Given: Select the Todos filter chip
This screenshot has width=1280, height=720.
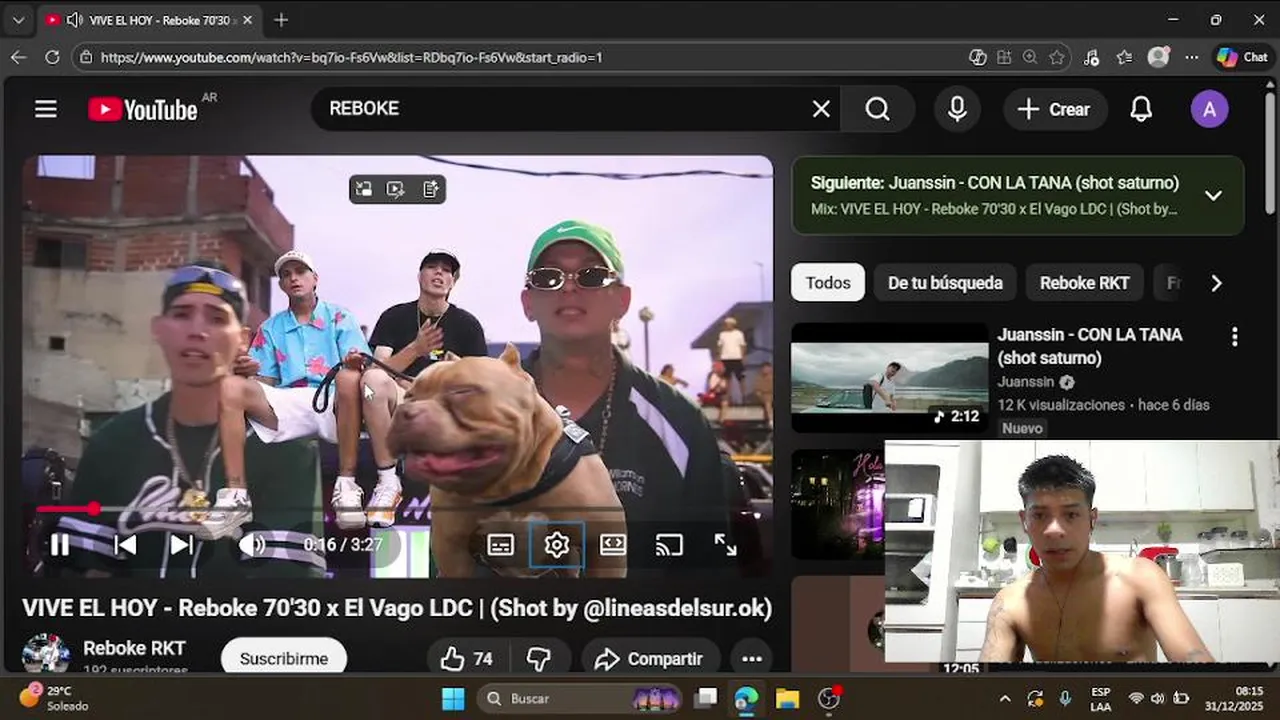Looking at the screenshot, I should point(828,283).
